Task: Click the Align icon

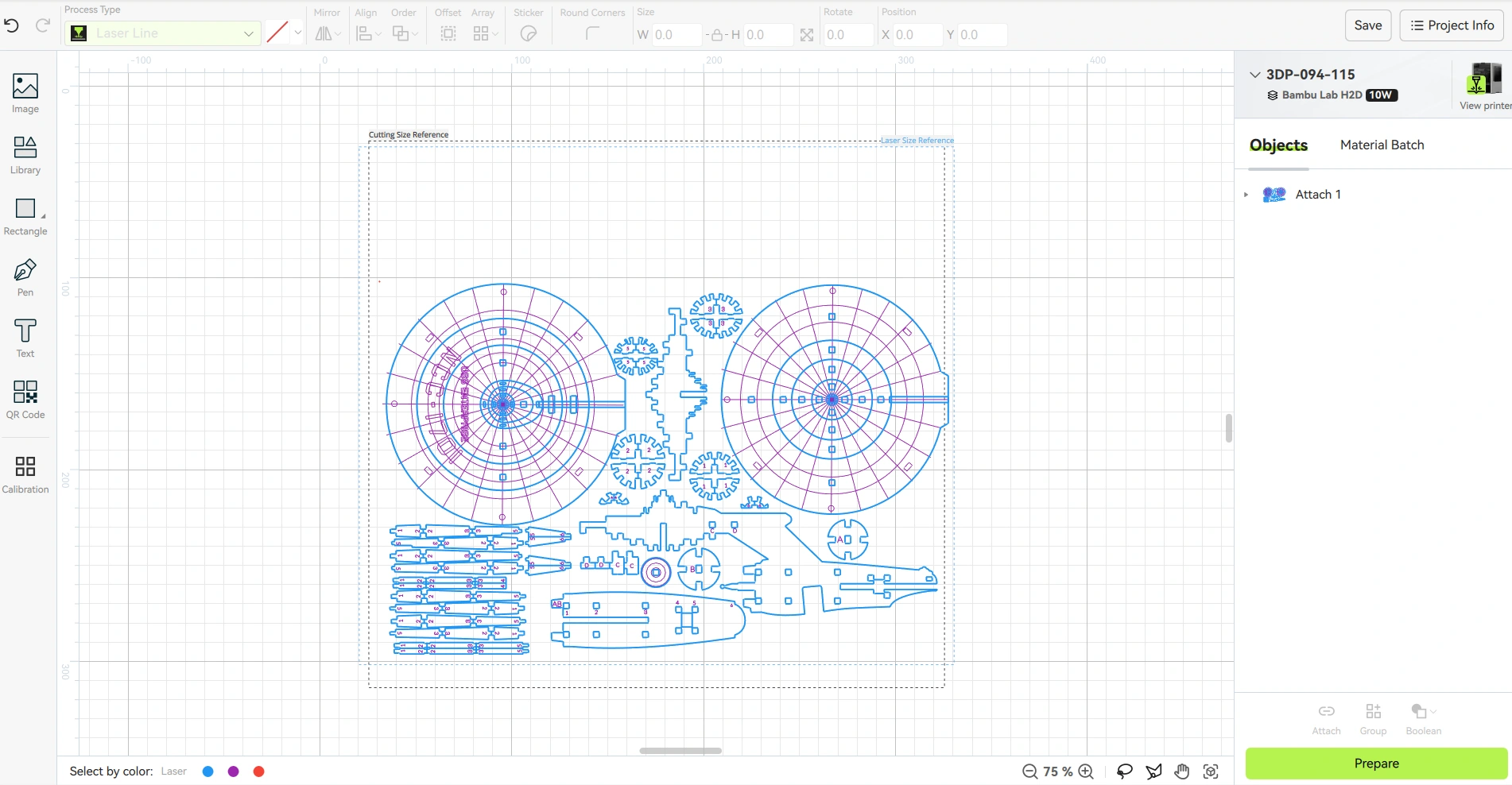Action: click(363, 33)
